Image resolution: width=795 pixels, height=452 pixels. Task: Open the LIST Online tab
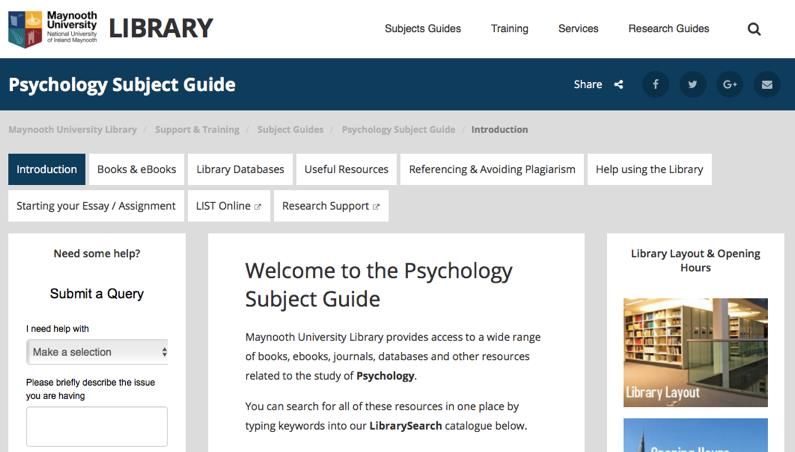(229, 206)
